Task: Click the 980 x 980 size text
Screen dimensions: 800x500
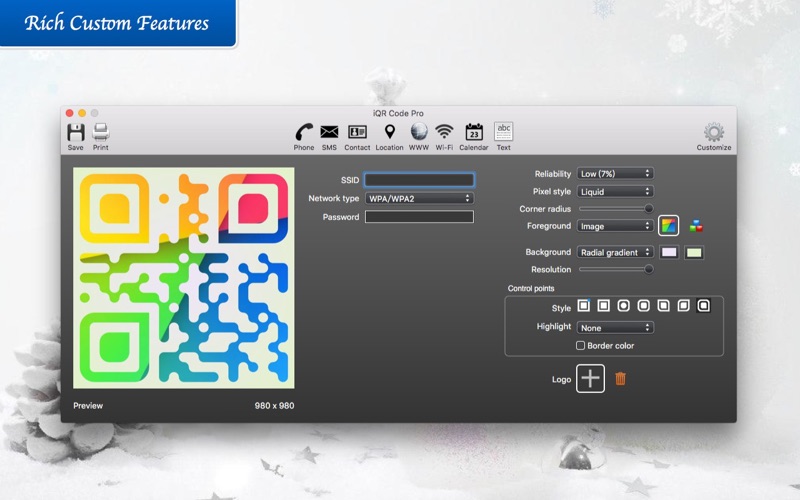Action: 274,406
